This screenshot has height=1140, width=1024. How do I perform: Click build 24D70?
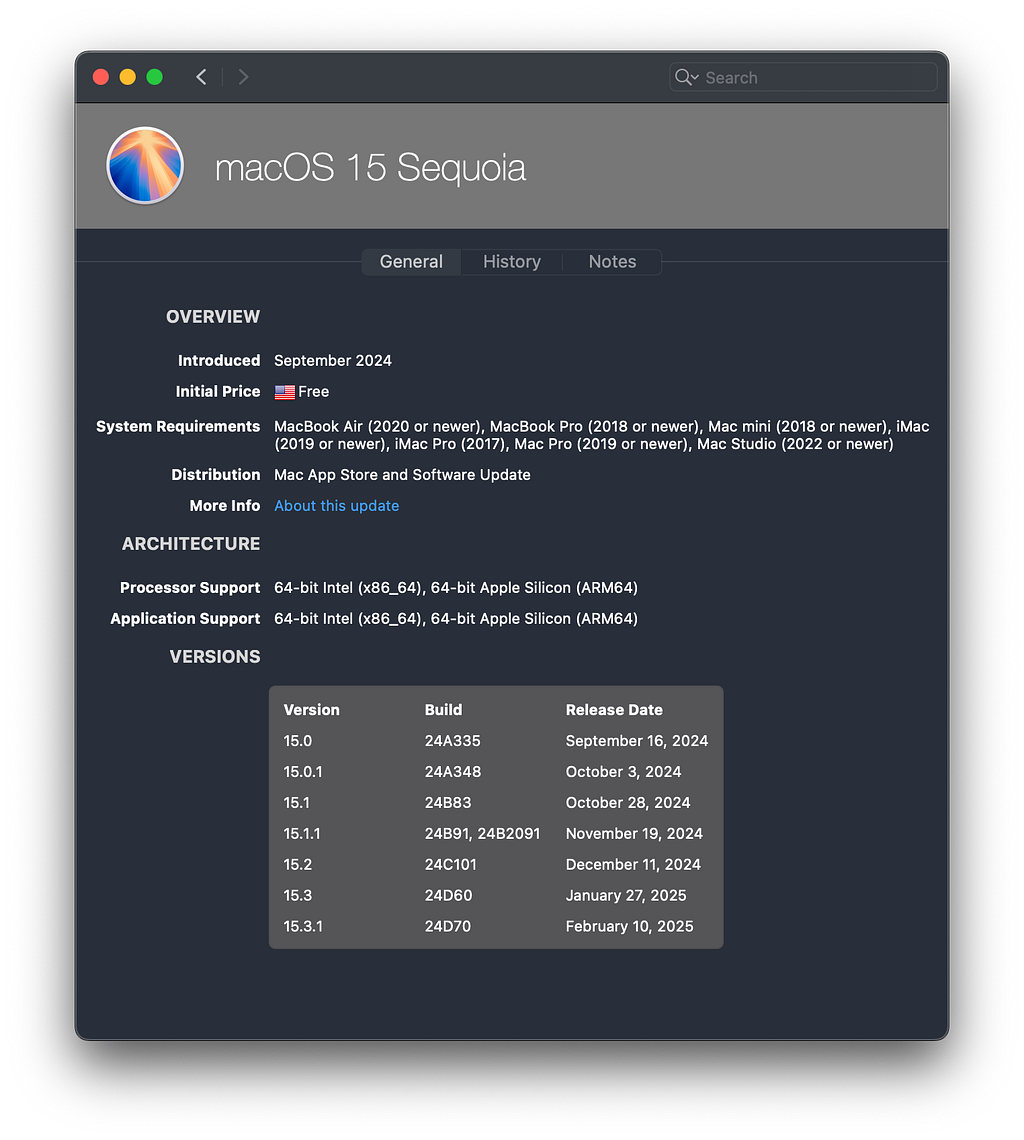click(448, 926)
